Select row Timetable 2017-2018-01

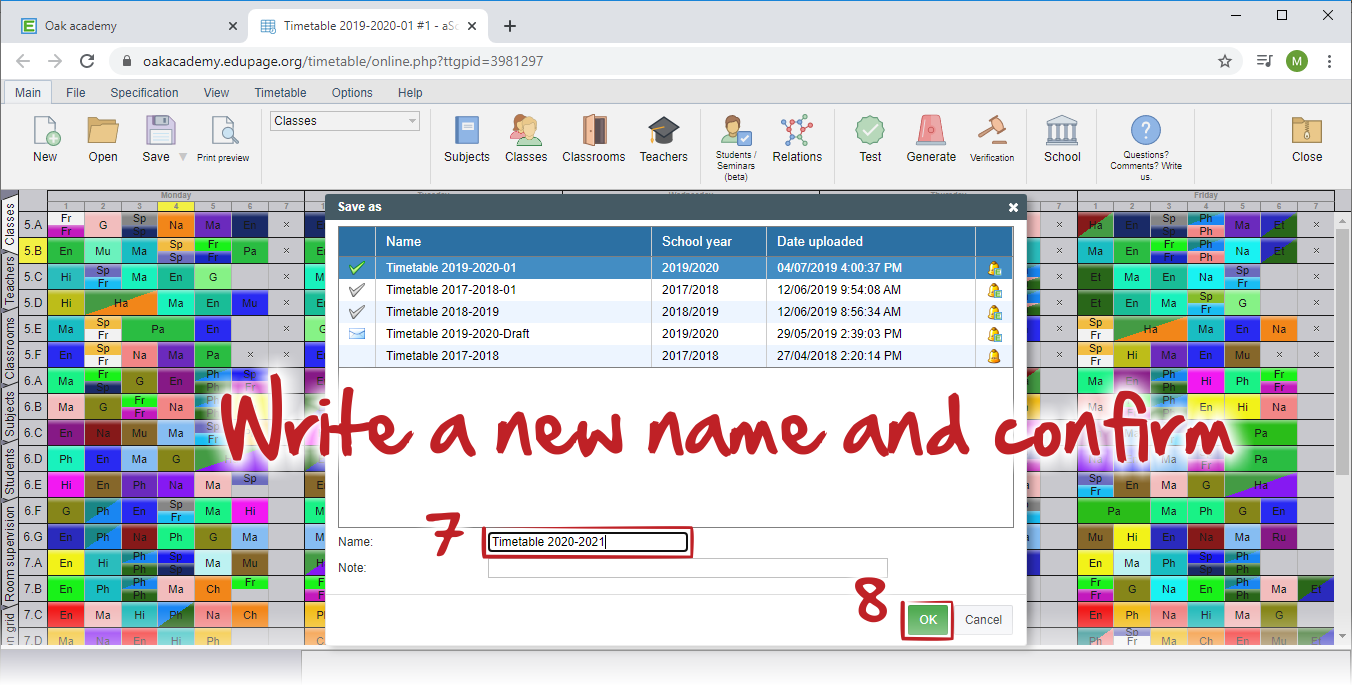(x=675, y=290)
